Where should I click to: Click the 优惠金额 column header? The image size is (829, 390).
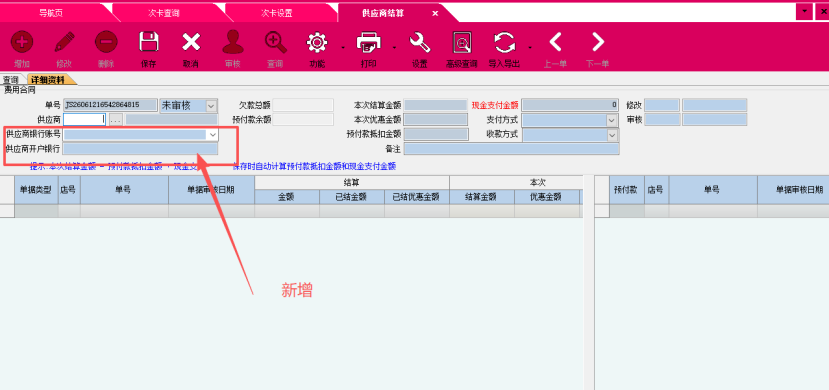tap(546, 197)
